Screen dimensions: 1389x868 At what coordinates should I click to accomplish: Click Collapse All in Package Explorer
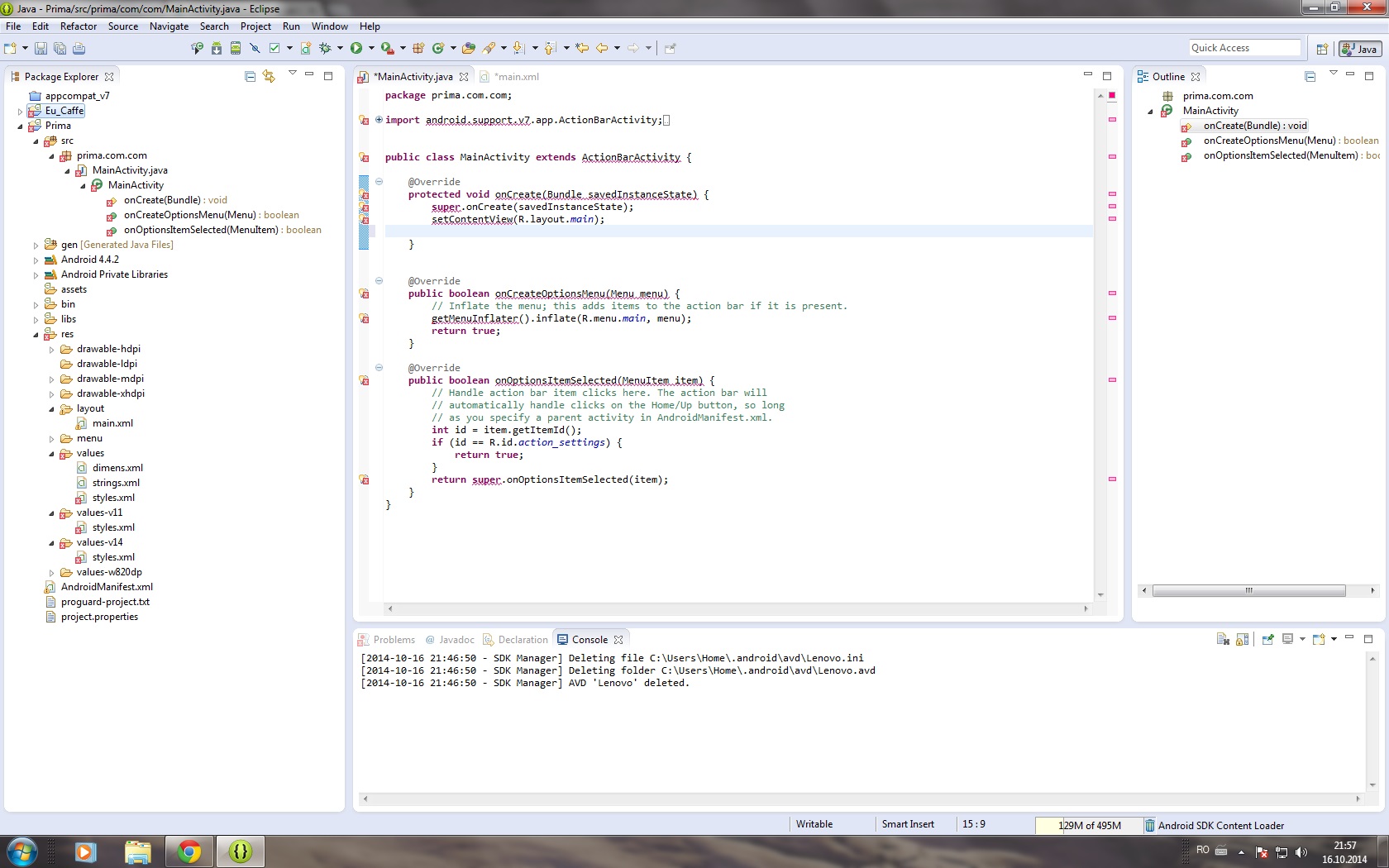251,76
